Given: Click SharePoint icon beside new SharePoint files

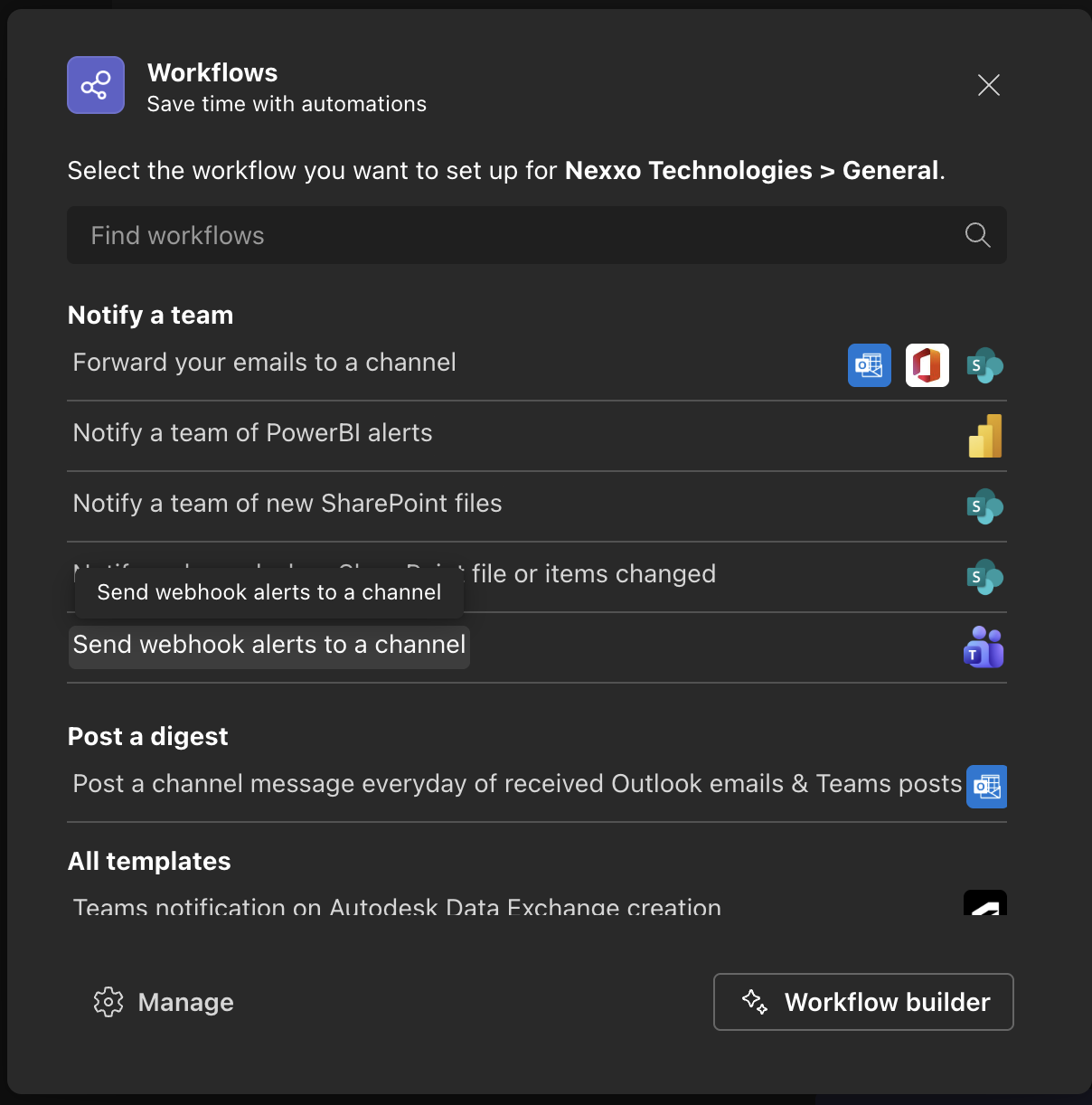Looking at the screenshot, I should [984, 506].
